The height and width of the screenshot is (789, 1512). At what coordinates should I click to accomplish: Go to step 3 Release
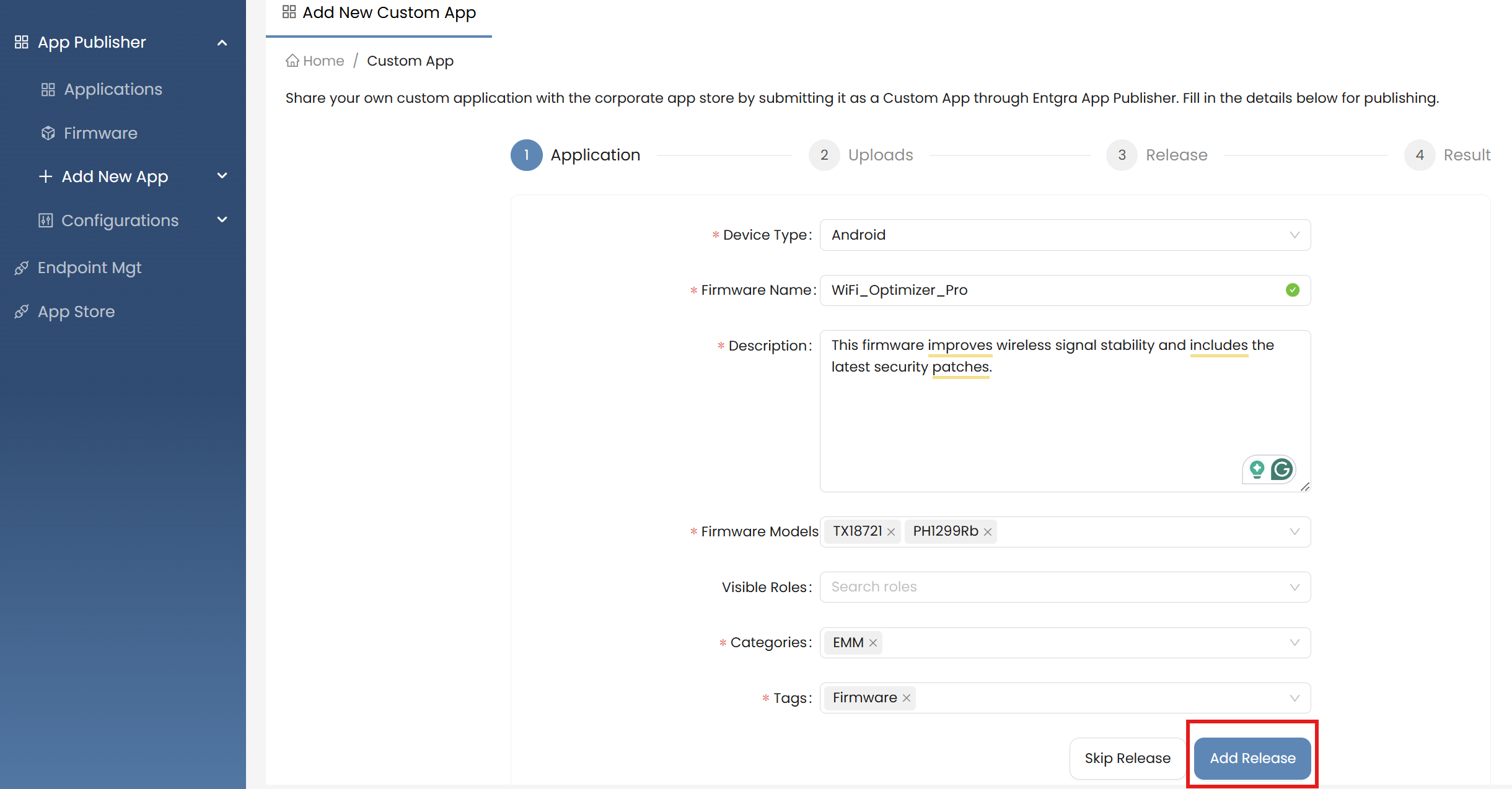point(1157,155)
